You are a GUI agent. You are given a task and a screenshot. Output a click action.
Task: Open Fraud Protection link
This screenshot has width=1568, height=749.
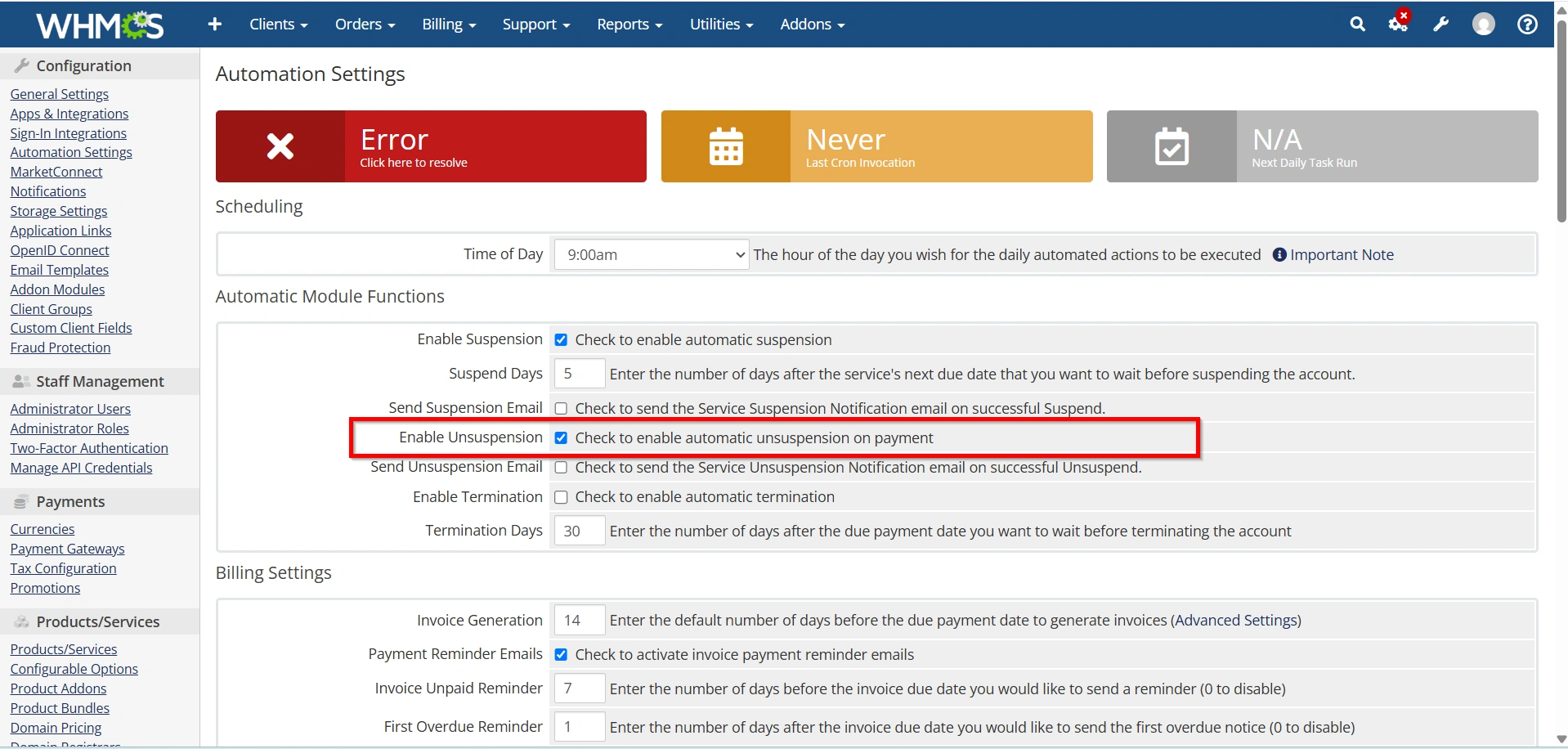tap(60, 348)
